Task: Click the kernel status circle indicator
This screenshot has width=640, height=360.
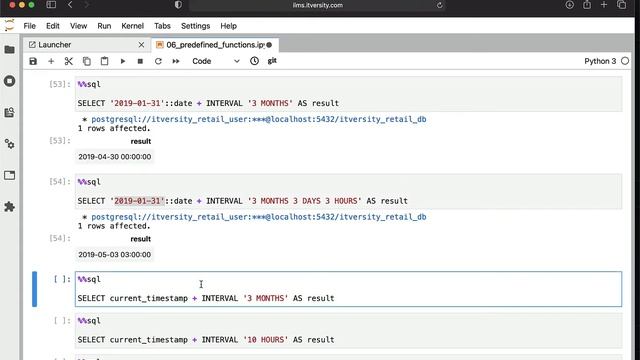Action: tap(625, 61)
